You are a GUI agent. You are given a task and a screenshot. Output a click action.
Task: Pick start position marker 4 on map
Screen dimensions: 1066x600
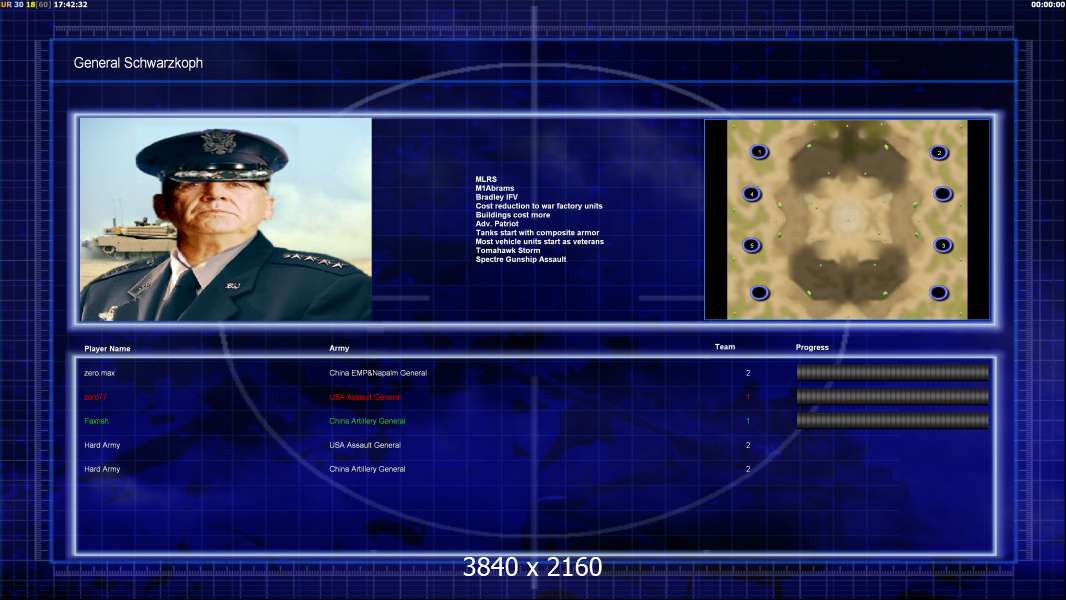point(752,194)
